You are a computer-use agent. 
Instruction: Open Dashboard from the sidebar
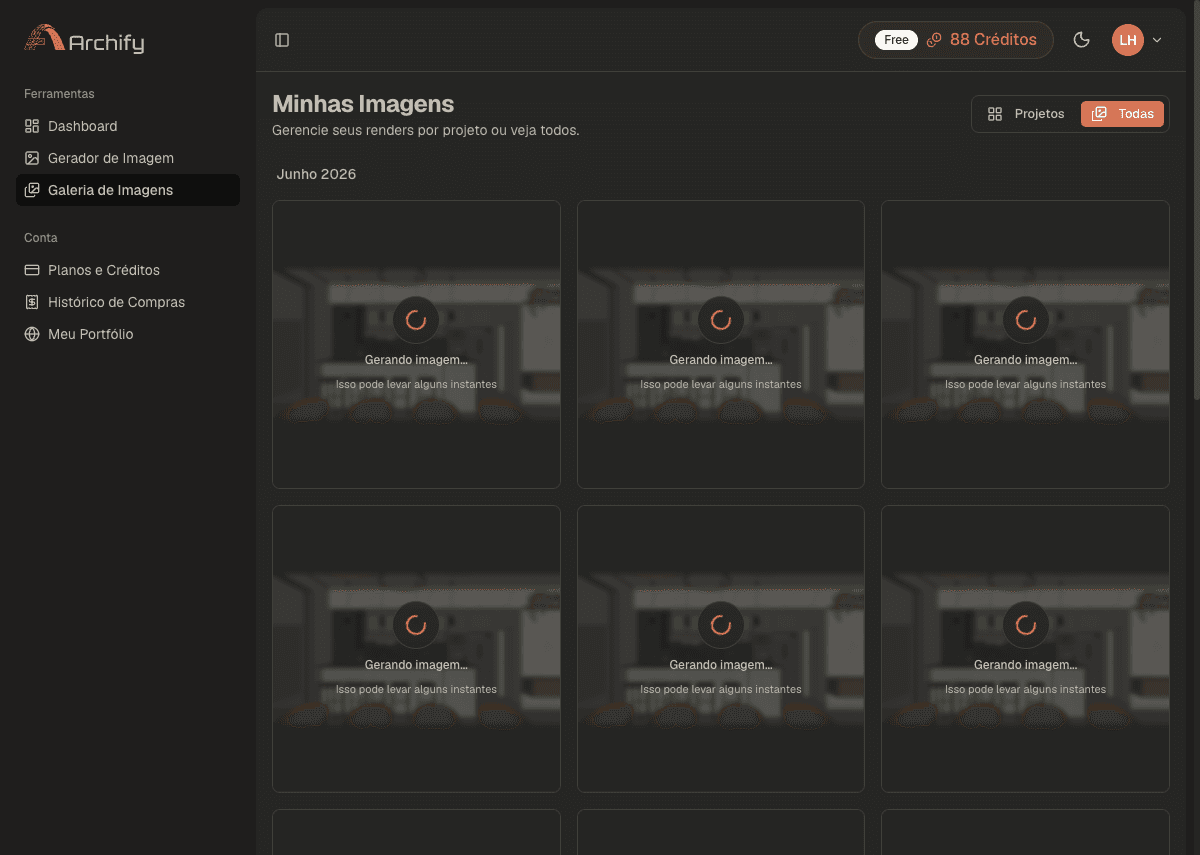pos(128,126)
